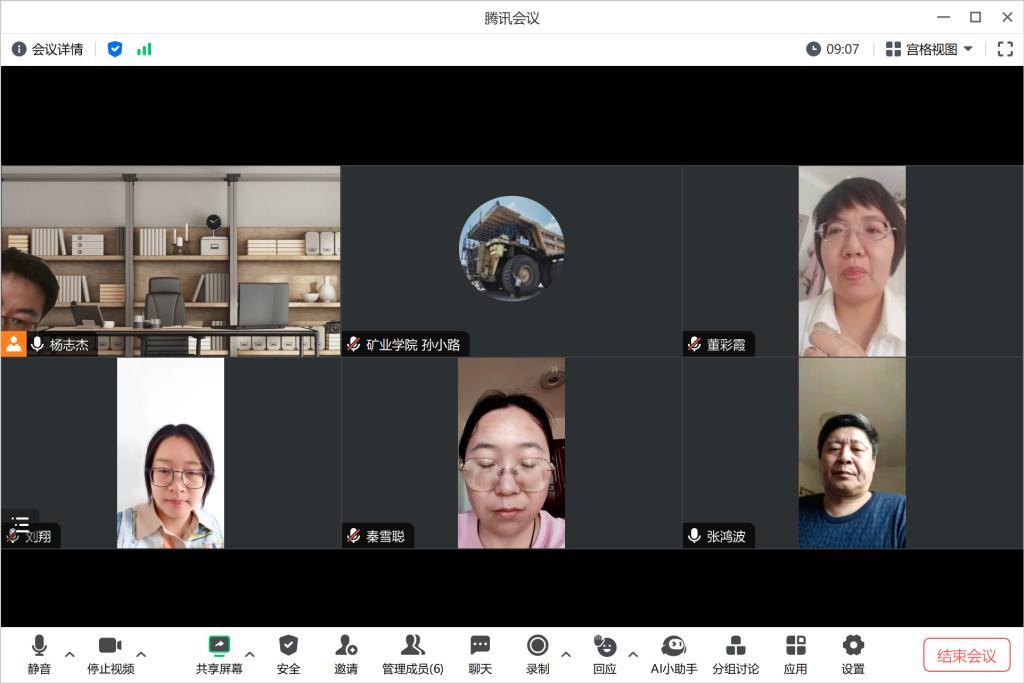Open 分组讨论 breakout rooms
Screen dimensions: 1024x683
736,655
